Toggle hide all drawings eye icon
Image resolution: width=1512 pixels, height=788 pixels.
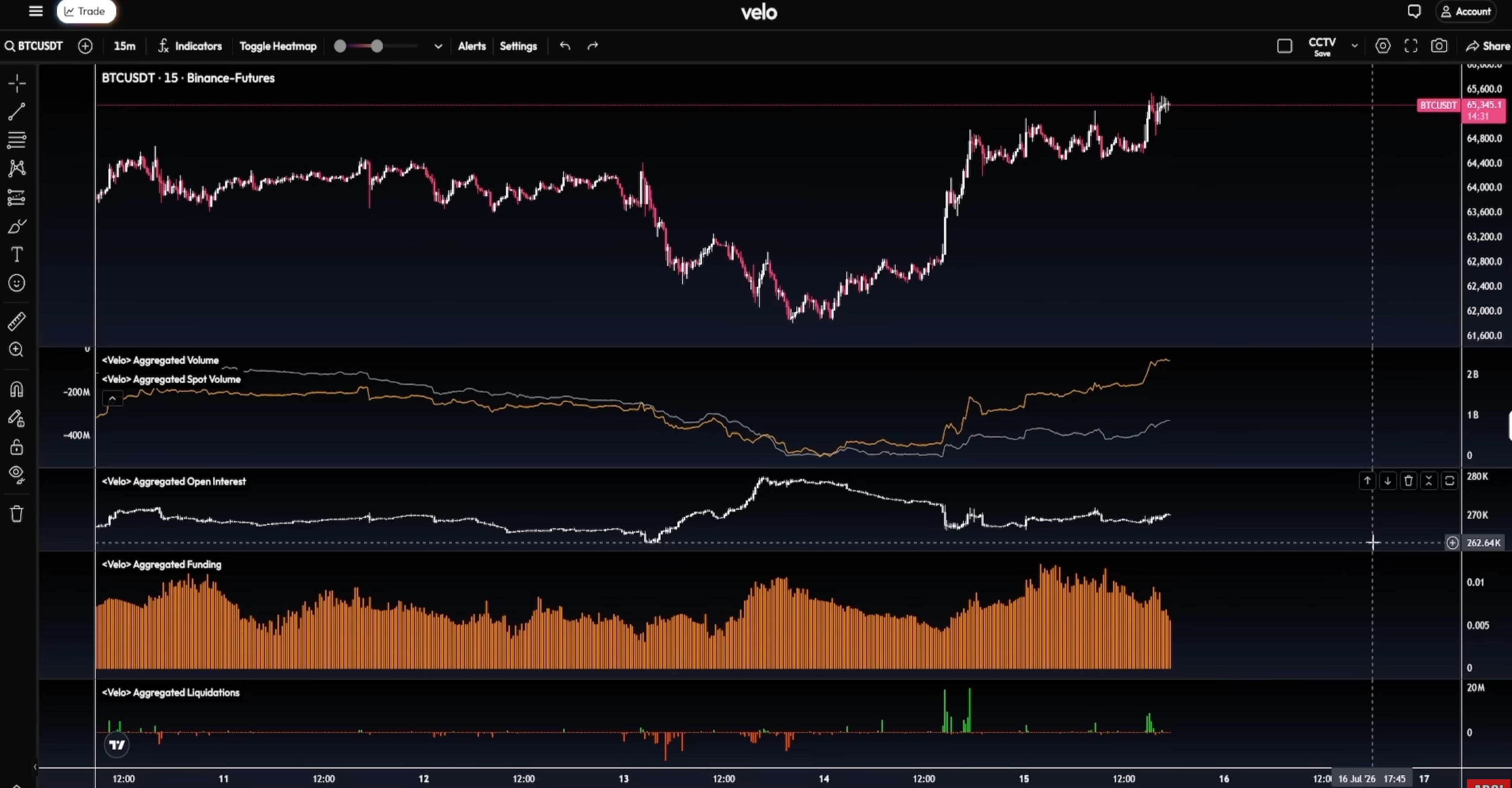coord(16,474)
